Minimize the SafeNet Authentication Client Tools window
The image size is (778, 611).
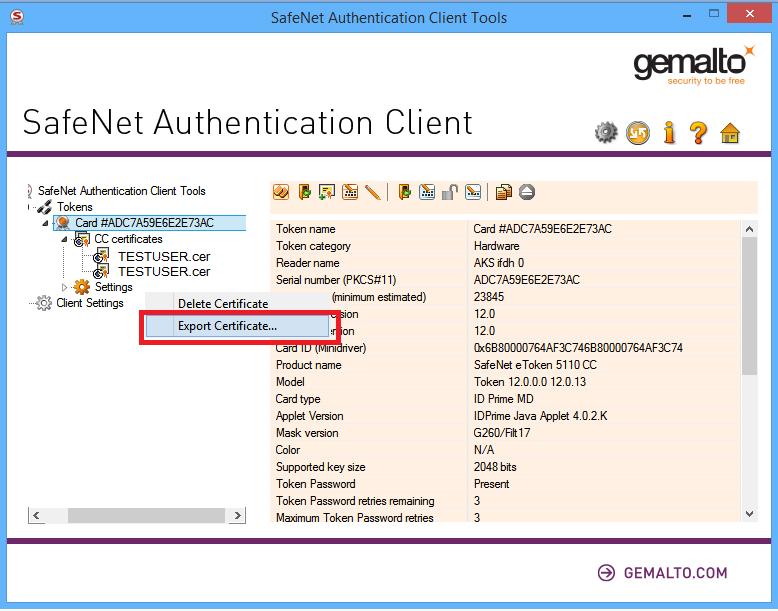tap(687, 15)
